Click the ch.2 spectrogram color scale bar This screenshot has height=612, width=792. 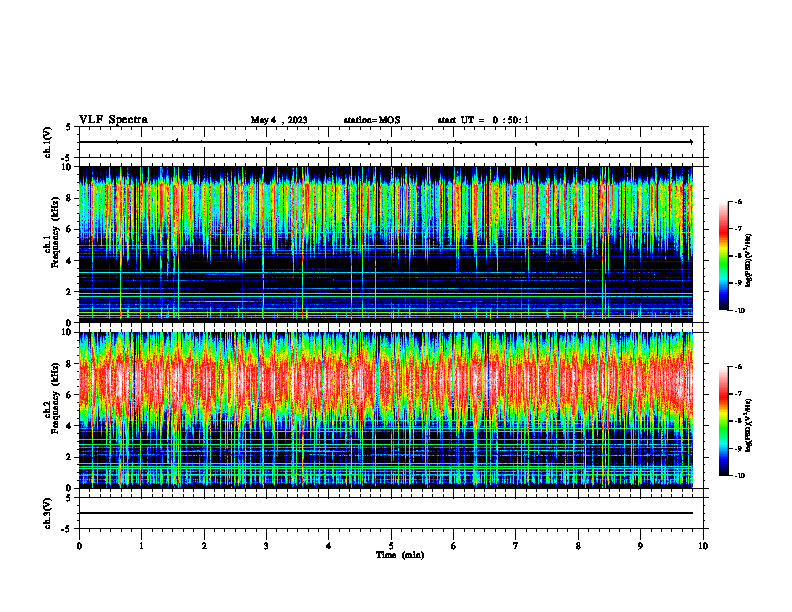click(x=723, y=421)
